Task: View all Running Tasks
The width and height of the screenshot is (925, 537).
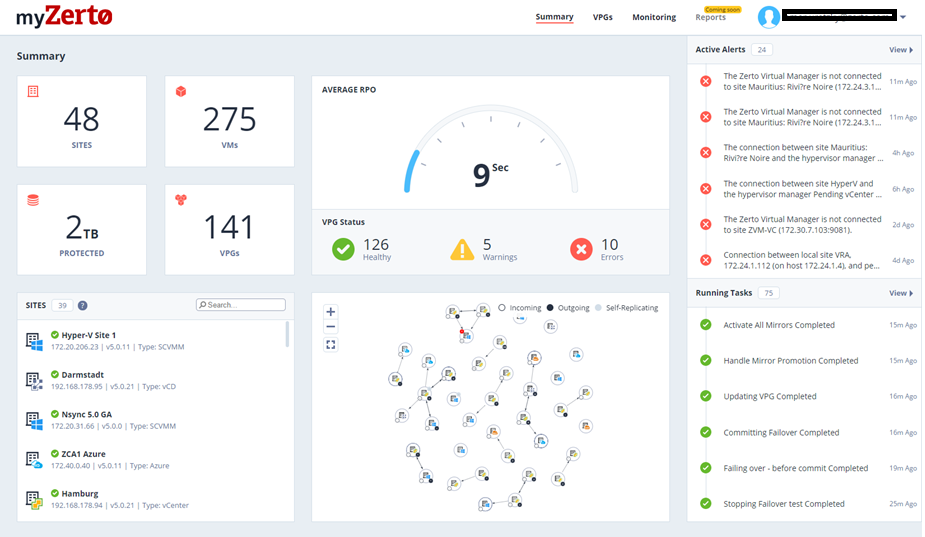Action: click(x=901, y=293)
